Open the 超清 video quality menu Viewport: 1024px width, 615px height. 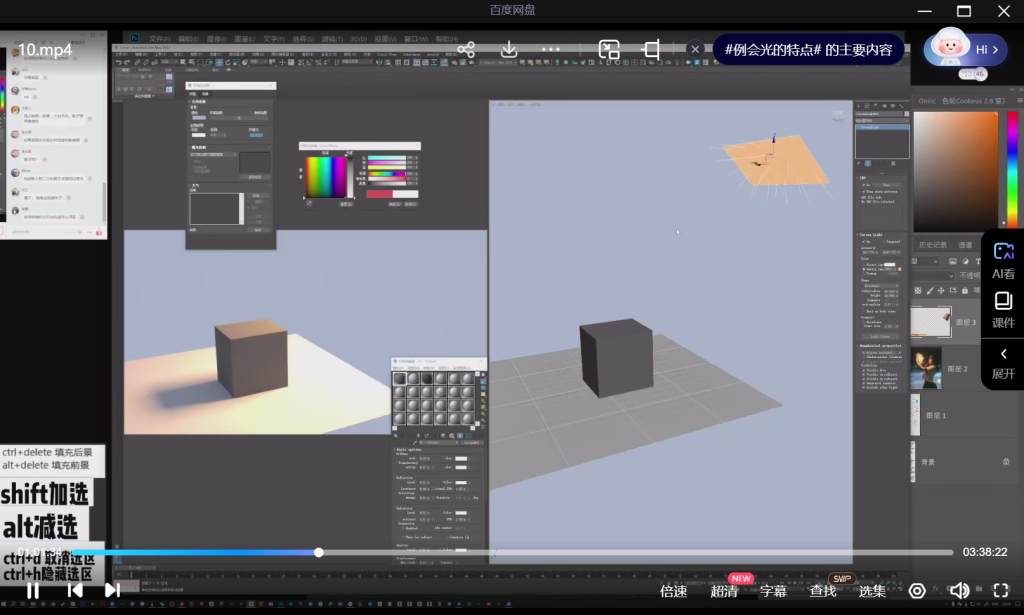(x=725, y=591)
